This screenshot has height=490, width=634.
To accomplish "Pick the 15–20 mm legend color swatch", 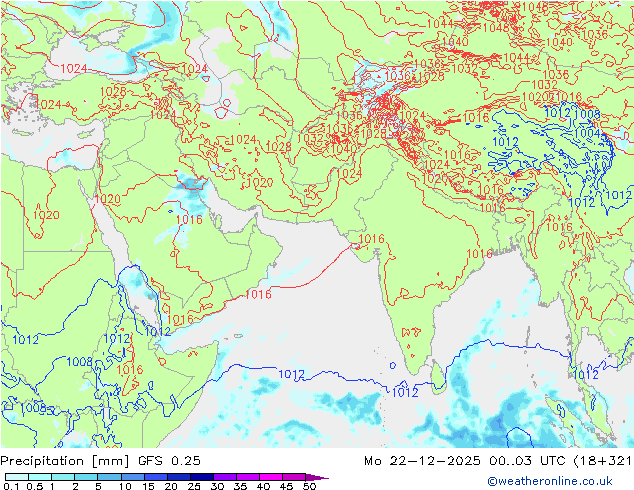I will [155, 477].
